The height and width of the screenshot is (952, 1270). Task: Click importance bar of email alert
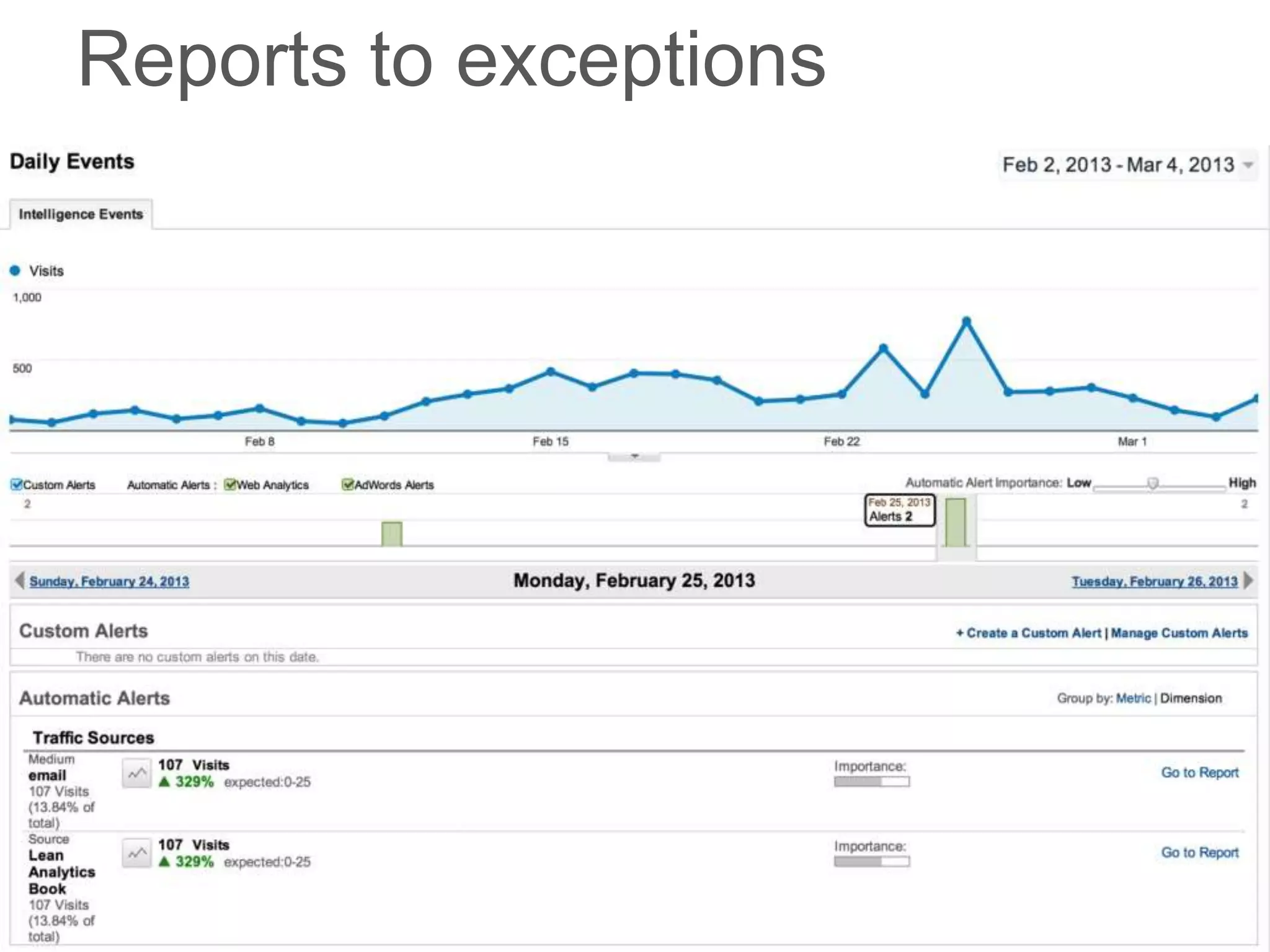pyautogui.click(x=872, y=782)
